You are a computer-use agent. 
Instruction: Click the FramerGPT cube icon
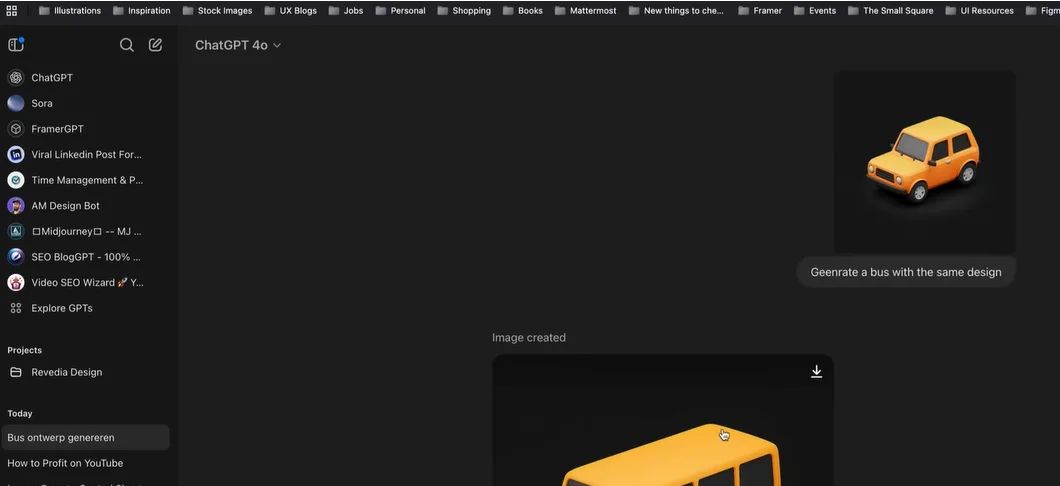pos(16,129)
